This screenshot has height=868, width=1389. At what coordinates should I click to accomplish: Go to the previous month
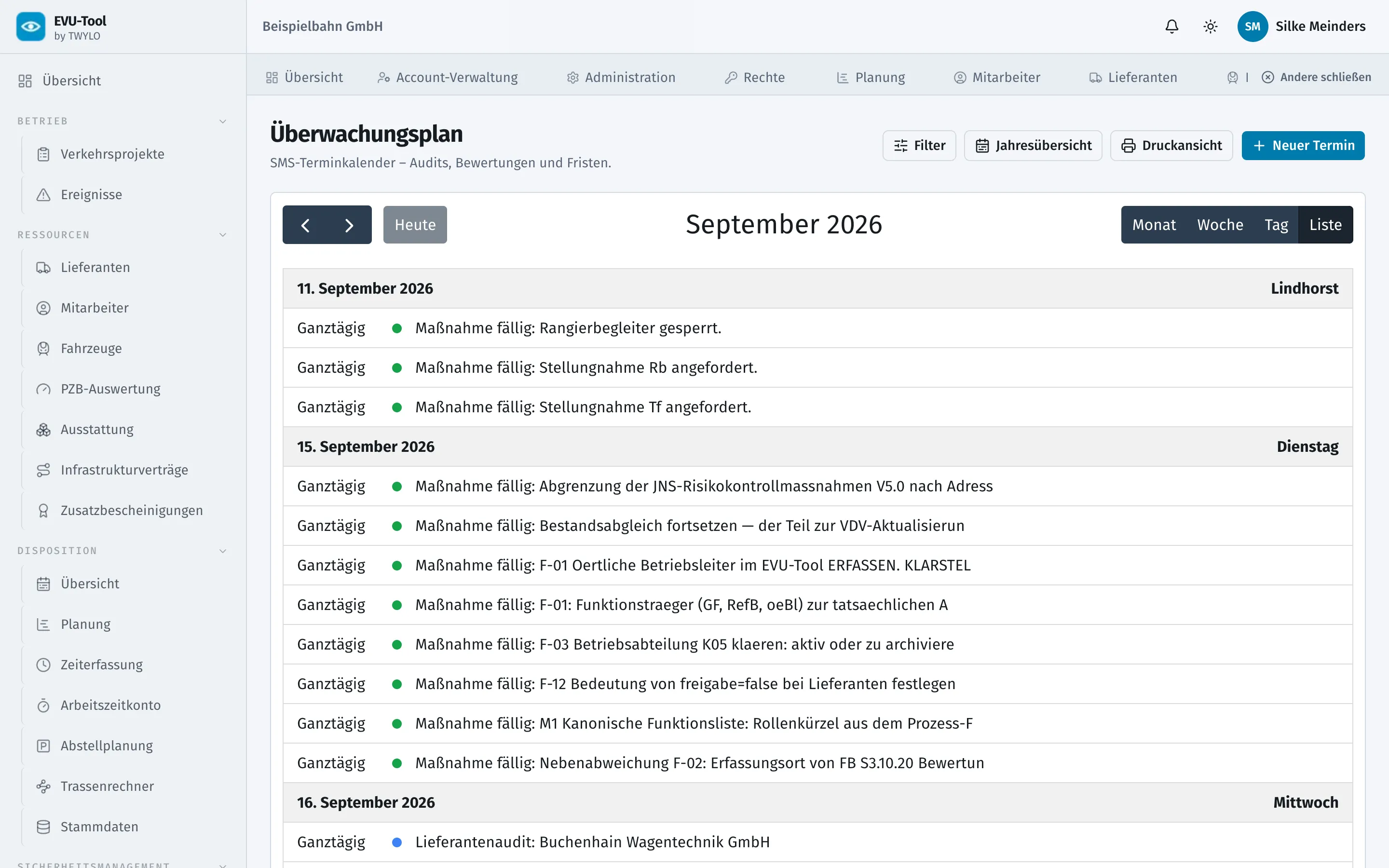click(x=305, y=225)
